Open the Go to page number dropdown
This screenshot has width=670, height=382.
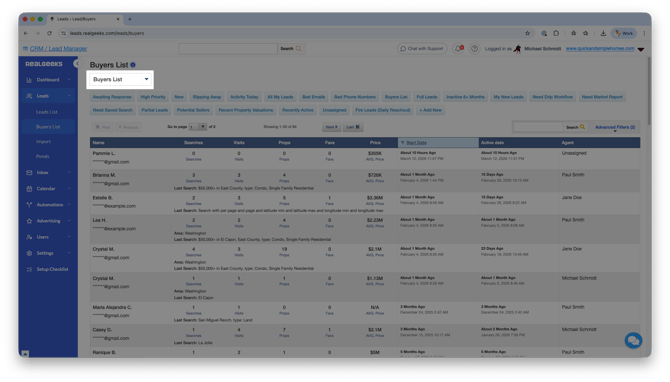tap(198, 127)
